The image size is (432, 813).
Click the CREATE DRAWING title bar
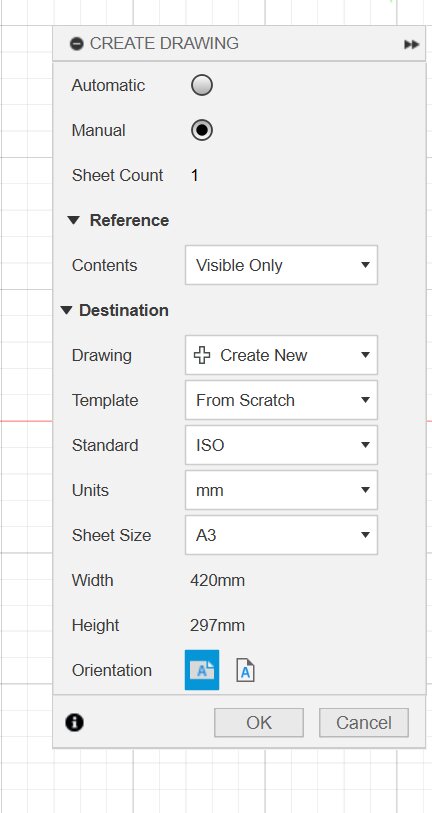239,44
